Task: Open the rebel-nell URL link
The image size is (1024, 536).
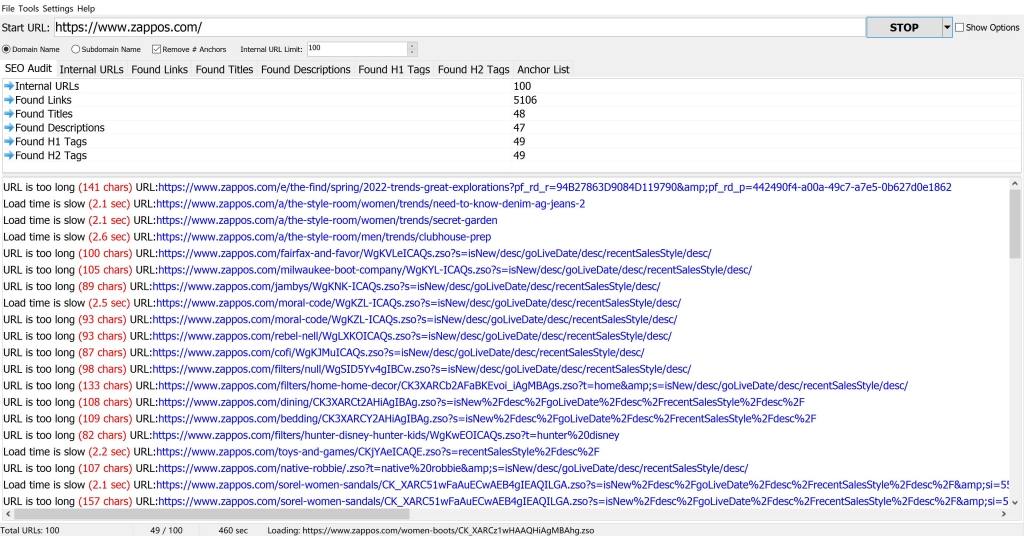Action: tap(411, 336)
